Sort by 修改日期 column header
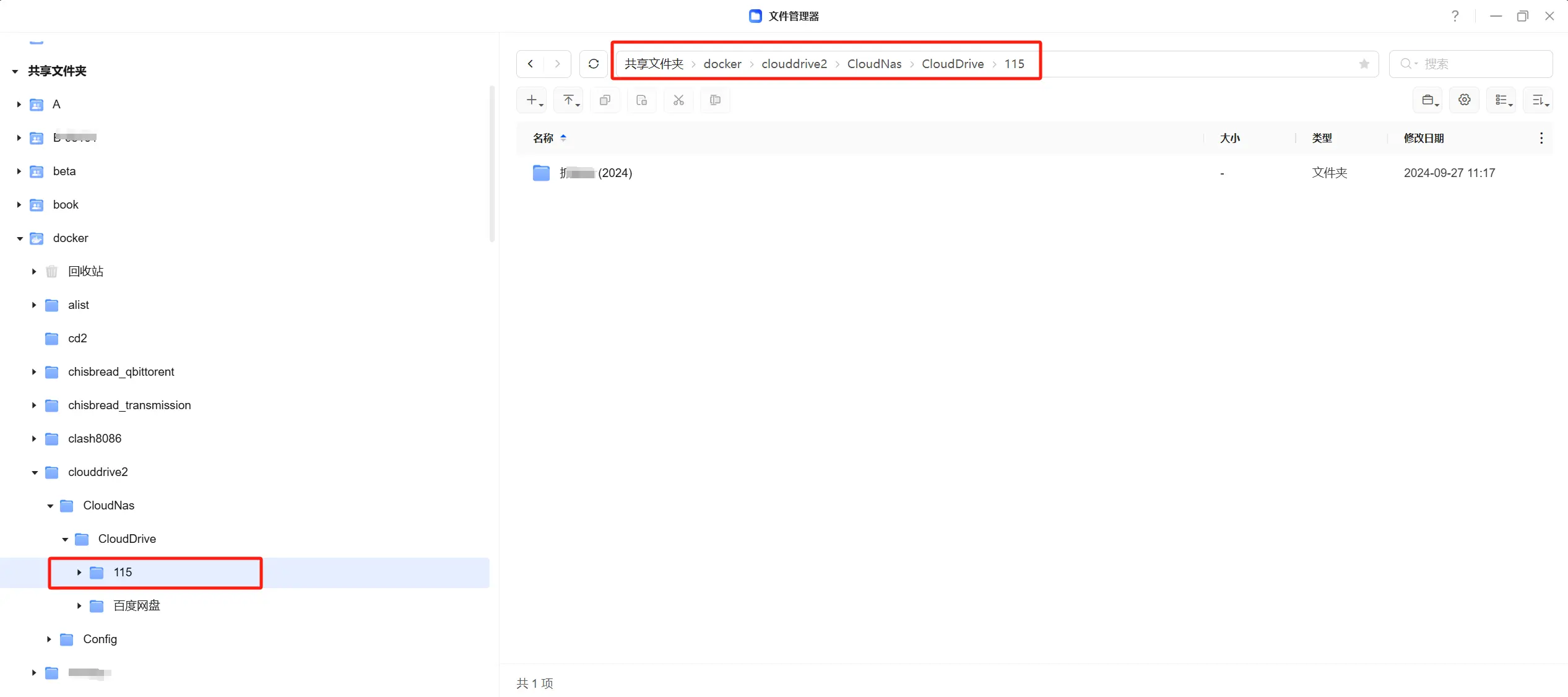1568x697 pixels. (1423, 138)
